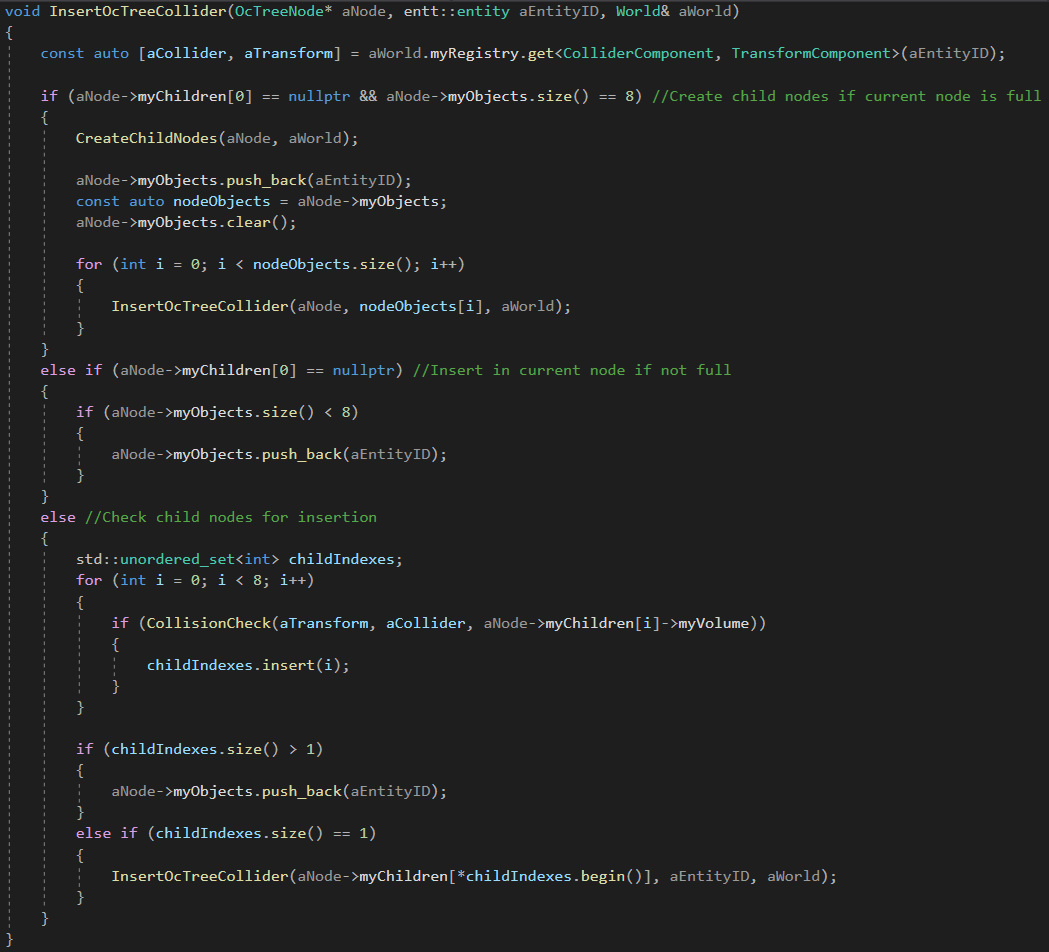Click "childIndexes.size() > 1" condition
This screenshot has width=1049, height=952.
213,749
